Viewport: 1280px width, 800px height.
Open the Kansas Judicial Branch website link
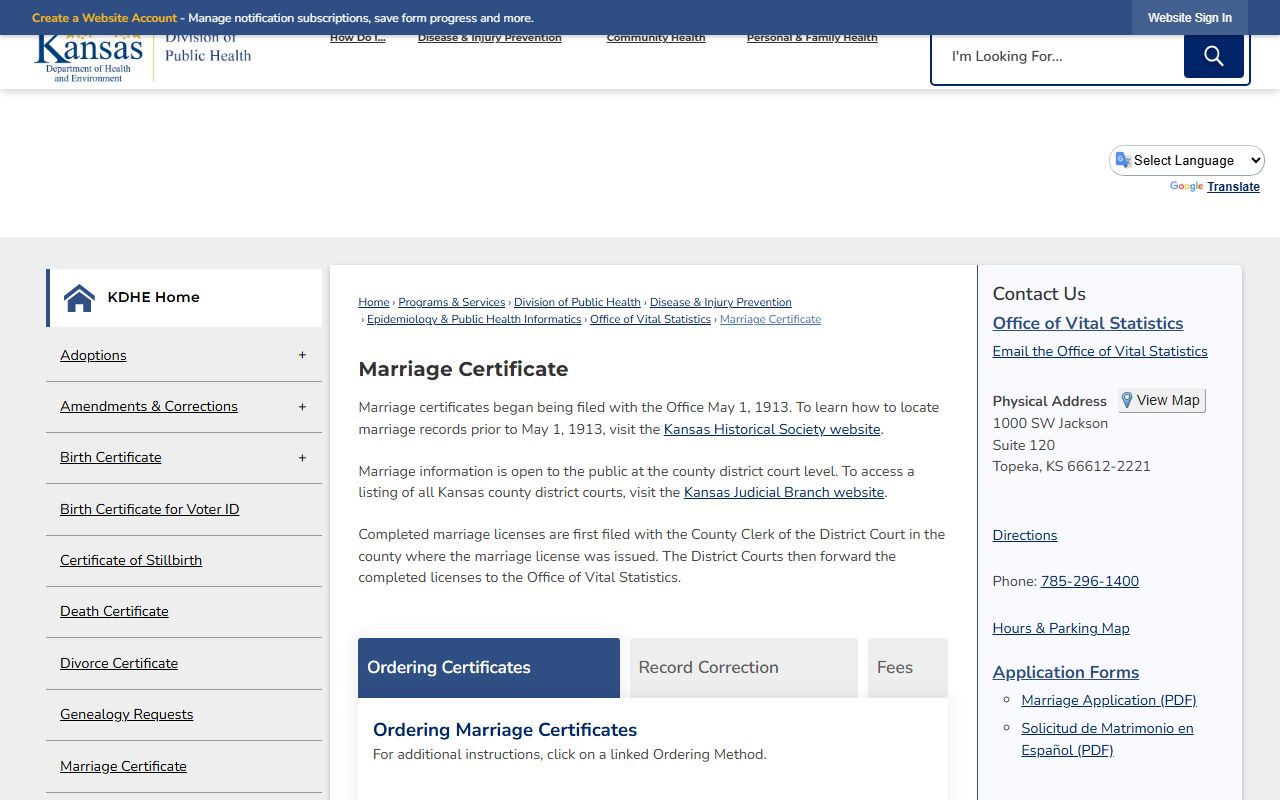[x=784, y=492]
